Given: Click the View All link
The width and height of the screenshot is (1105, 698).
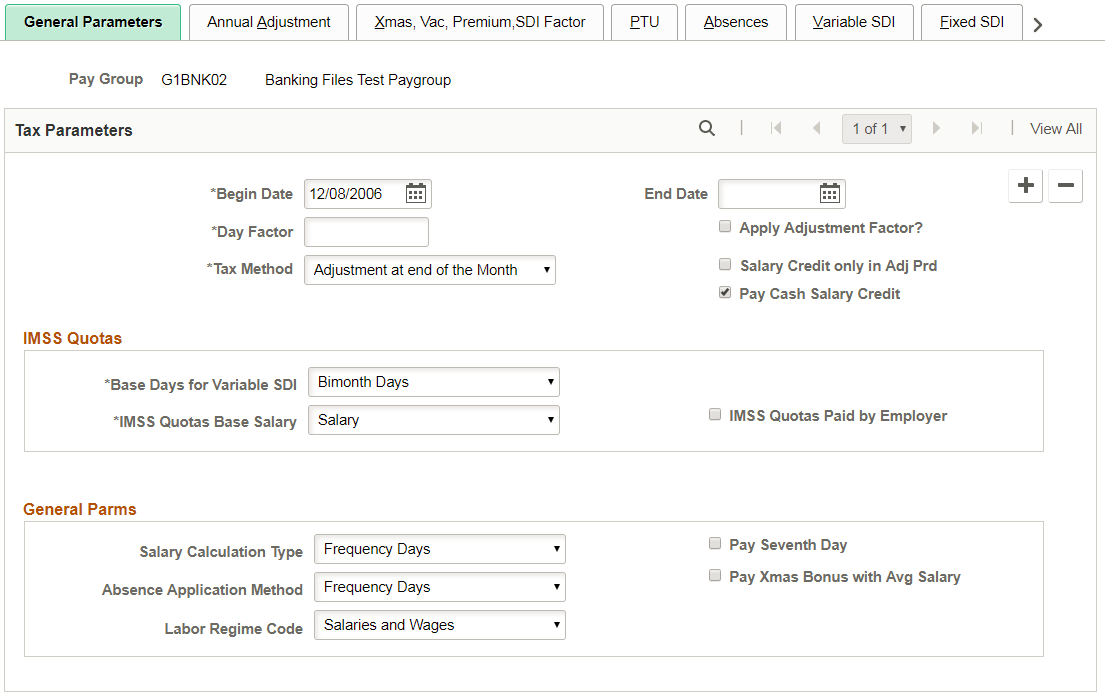Looking at the screenshot, I should coord(1056,129).
